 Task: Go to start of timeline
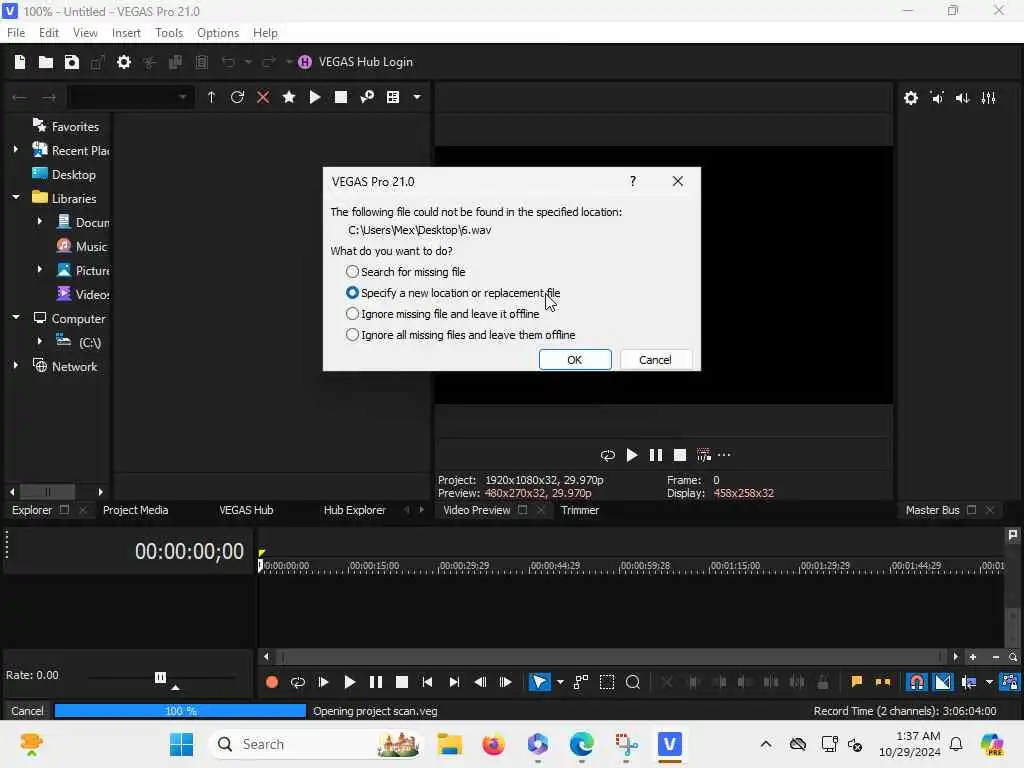tap(428, 682)
